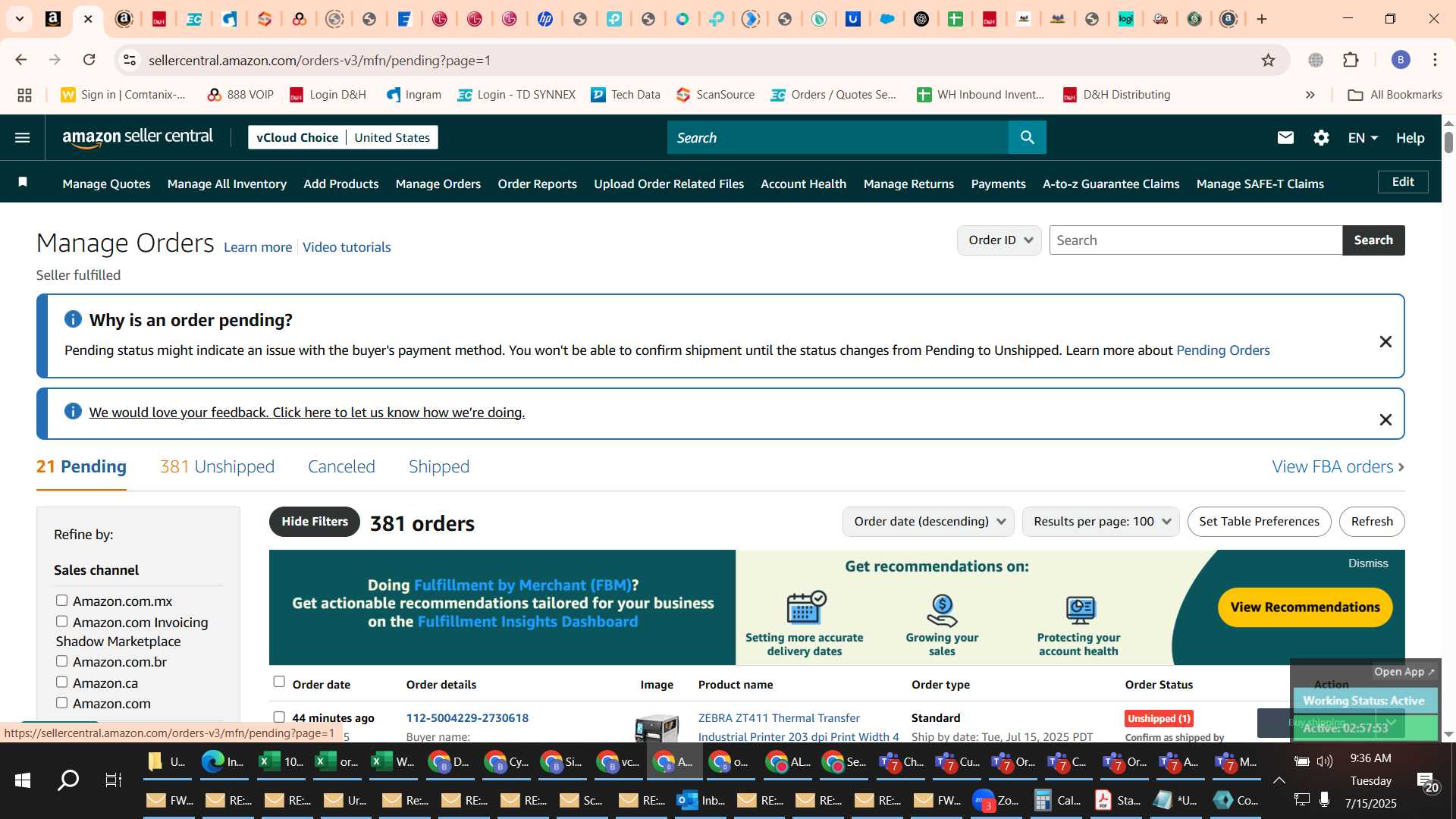1456x819 pixels.
Task: Open Windows taskbar search
Action: [68, 780]
